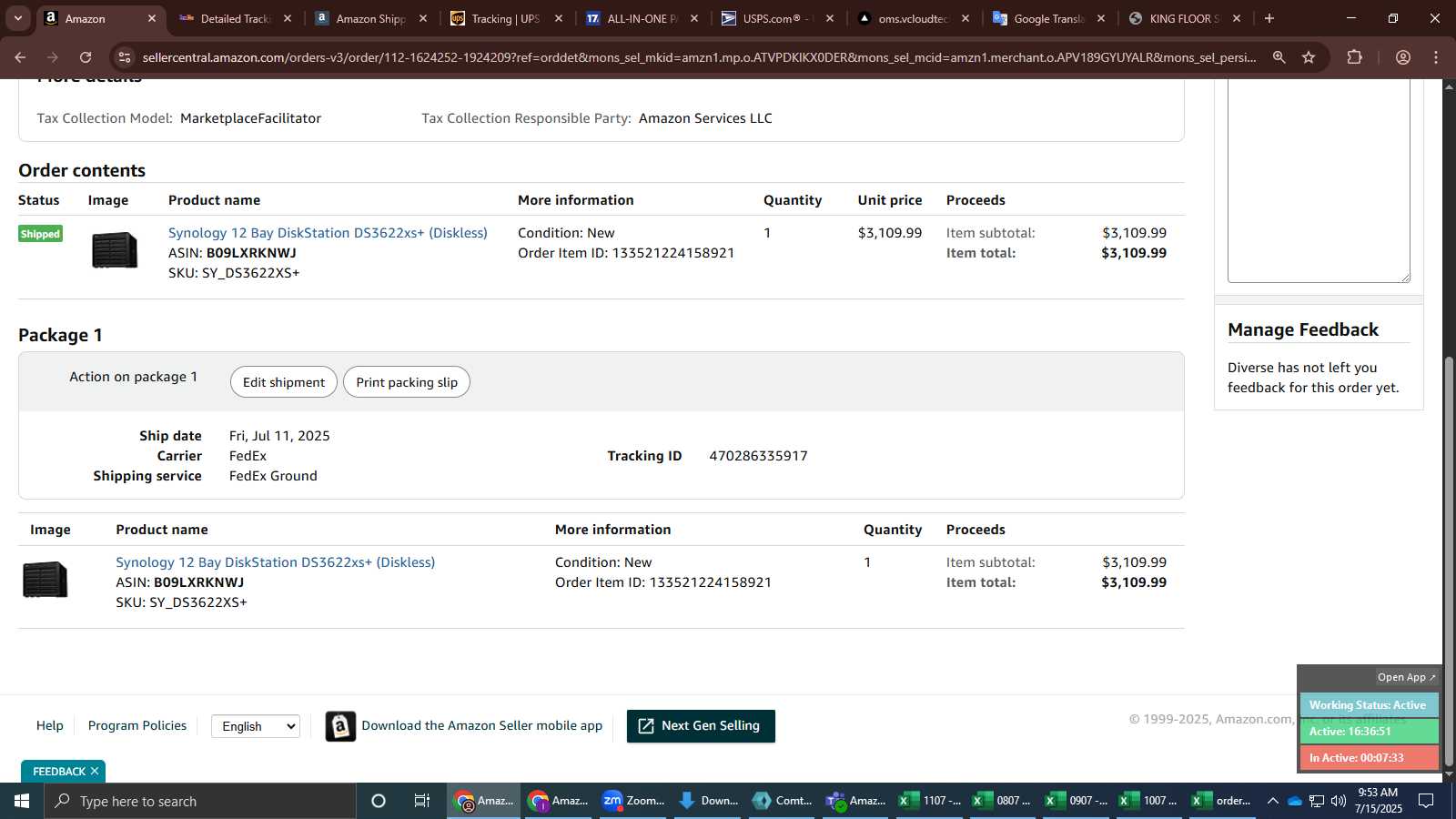The width and height of the screenshot is (1456, 819).
Task: Close the Detailed Tracking tab
Action: 288,18
